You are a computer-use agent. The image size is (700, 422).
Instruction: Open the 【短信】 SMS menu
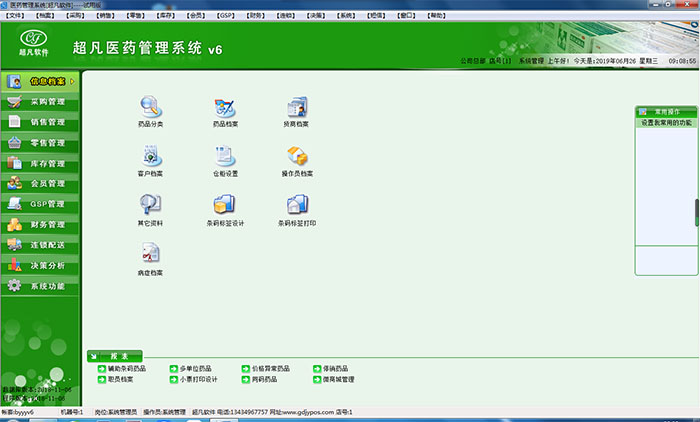click(x=376, y=16)
